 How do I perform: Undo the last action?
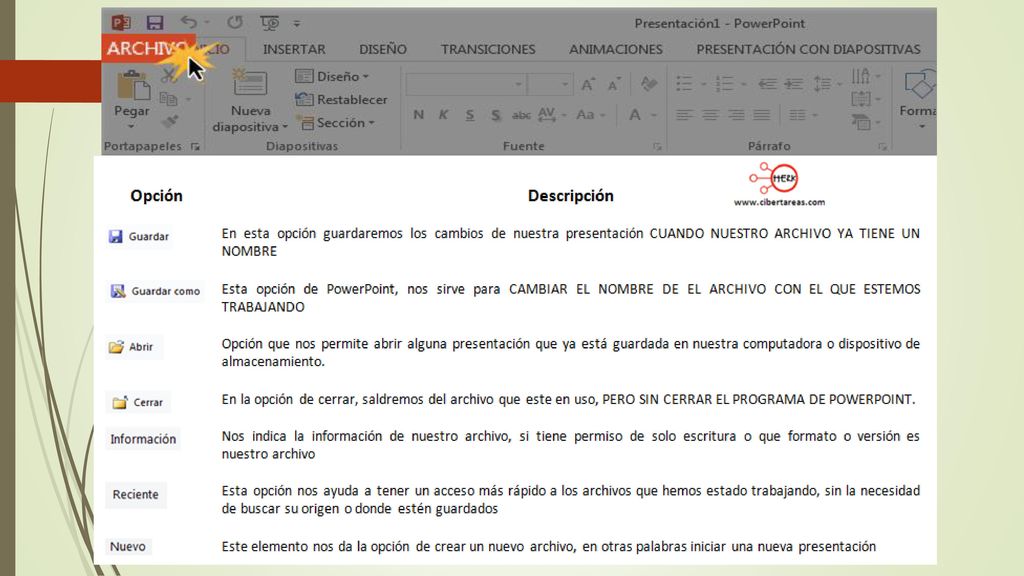coord(189,23)
